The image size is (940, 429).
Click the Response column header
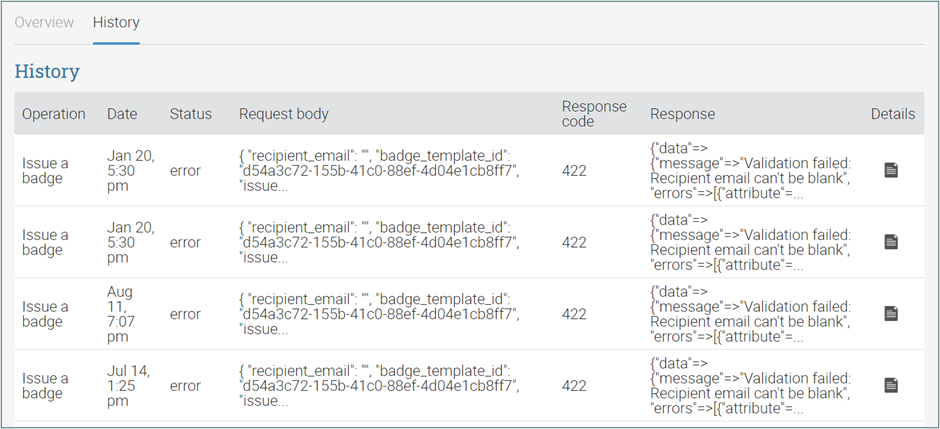[682, 114]
